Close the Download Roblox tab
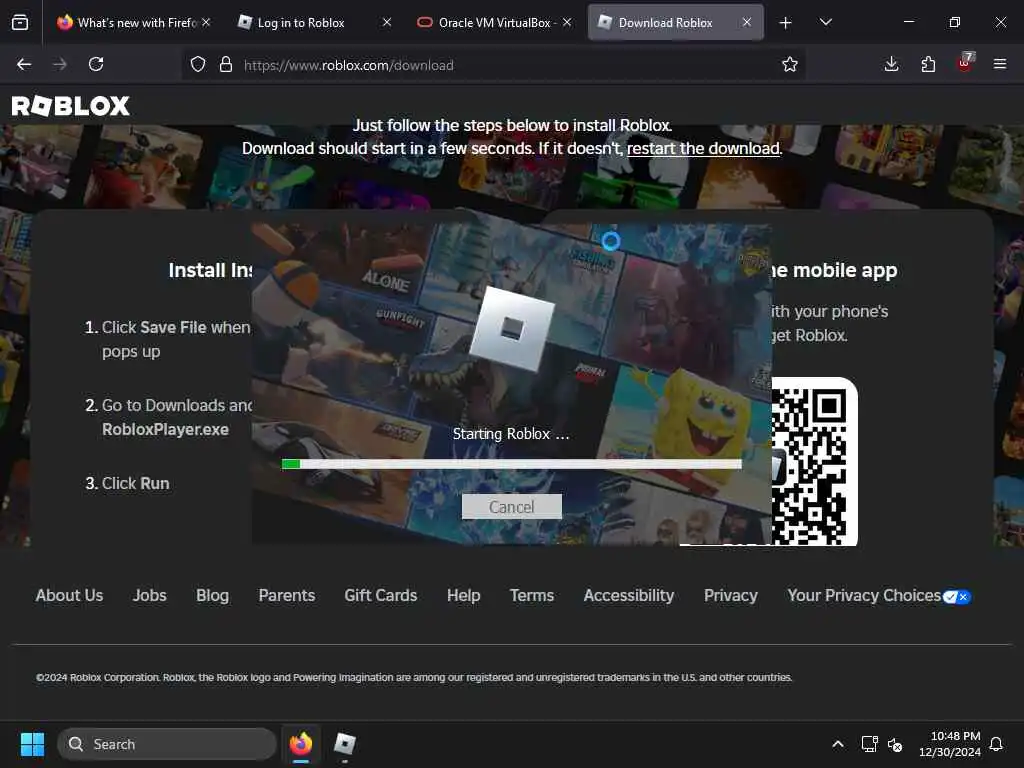The image size is (1024, 768). pyautogui.click(x=746, y=22)
